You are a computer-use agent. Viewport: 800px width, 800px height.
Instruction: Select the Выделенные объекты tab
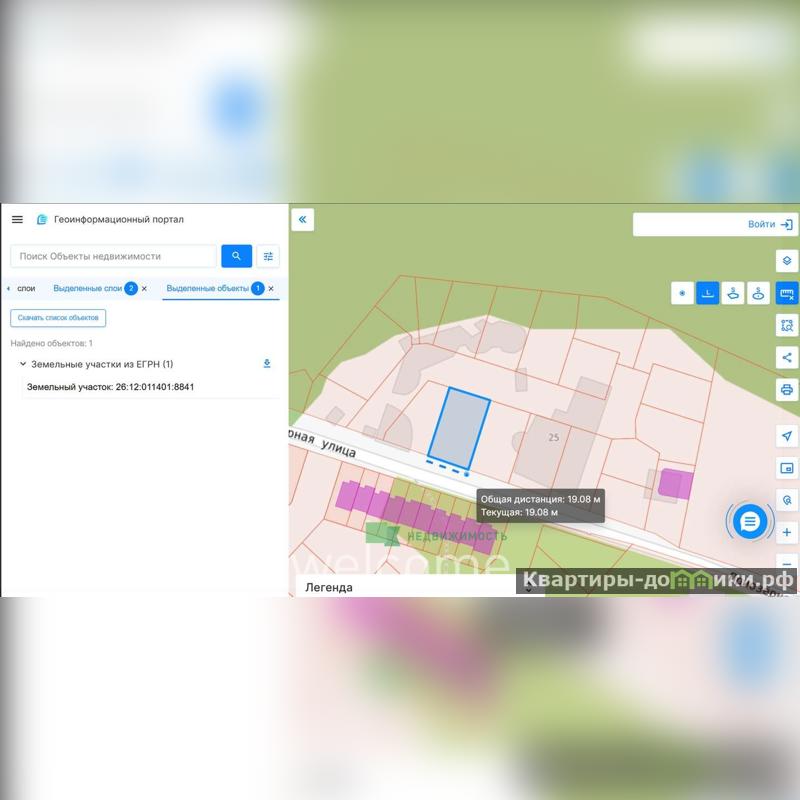coord(208,288)
